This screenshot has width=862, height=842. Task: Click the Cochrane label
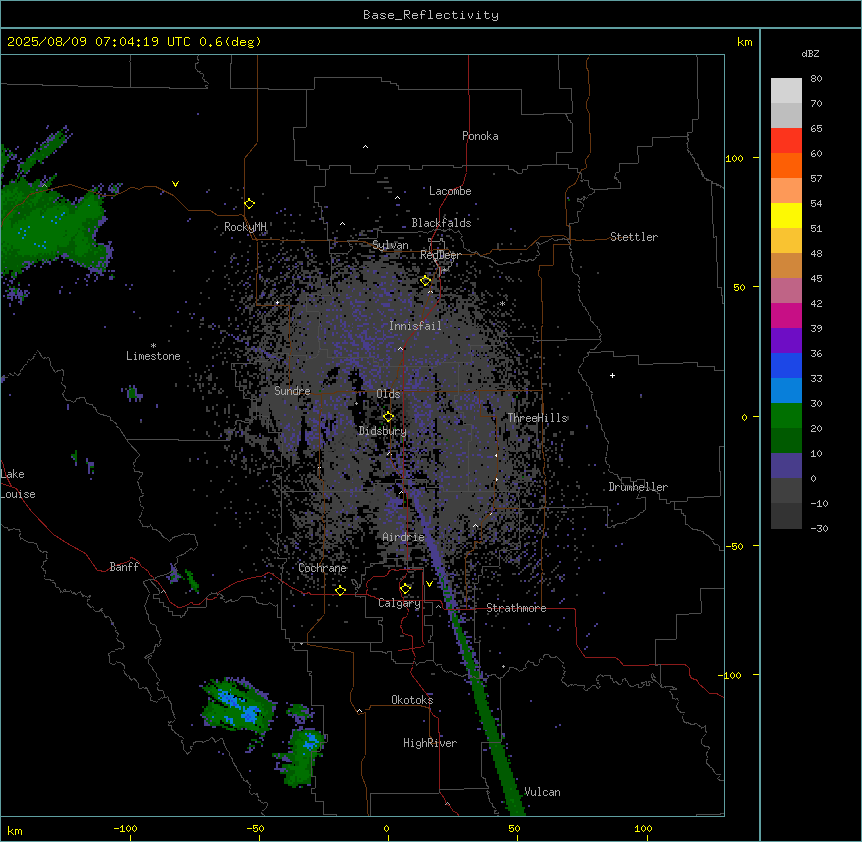(322, 568)
